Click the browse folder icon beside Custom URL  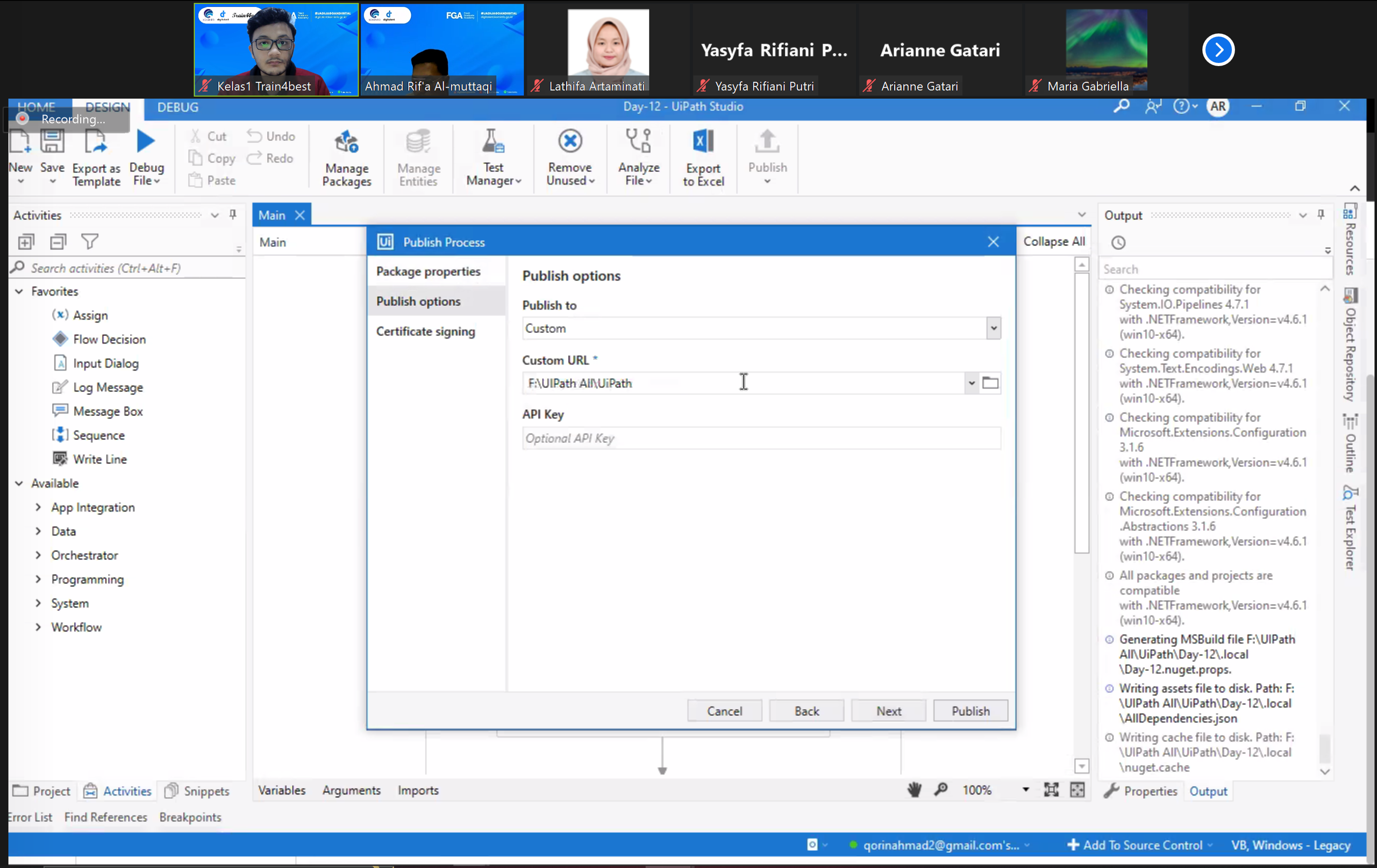(x=990, y=383)
